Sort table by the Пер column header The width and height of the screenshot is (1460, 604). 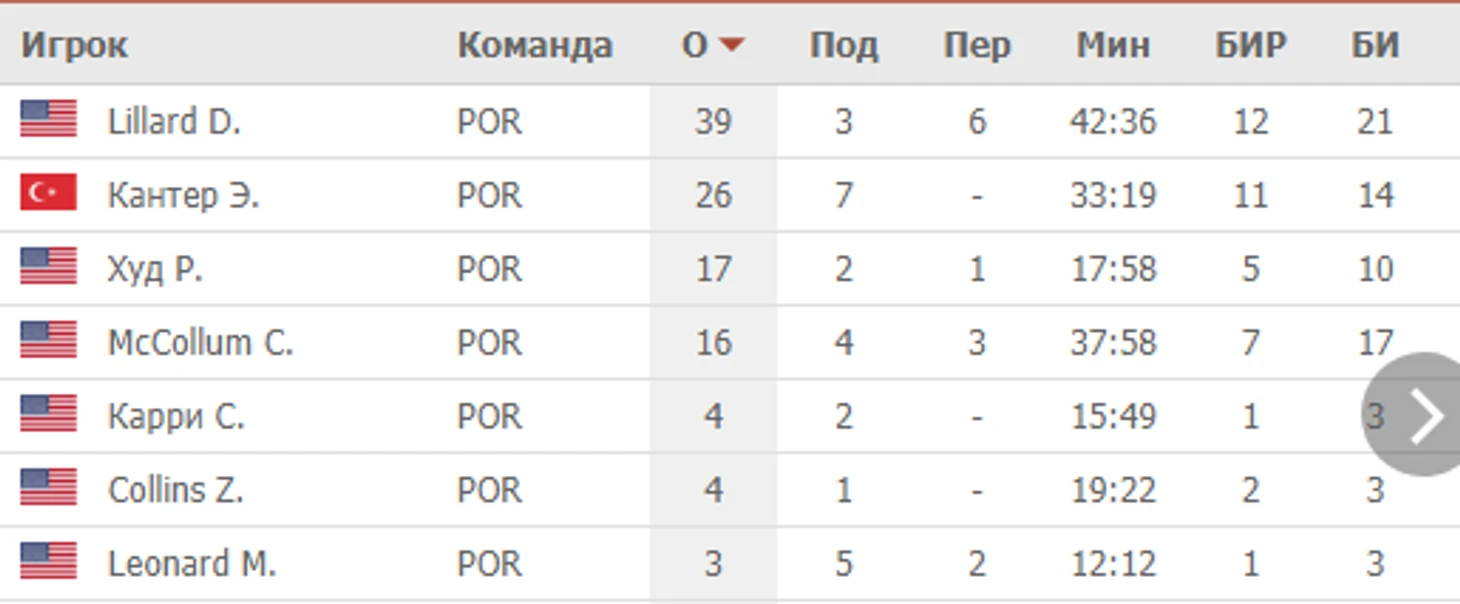976,46
